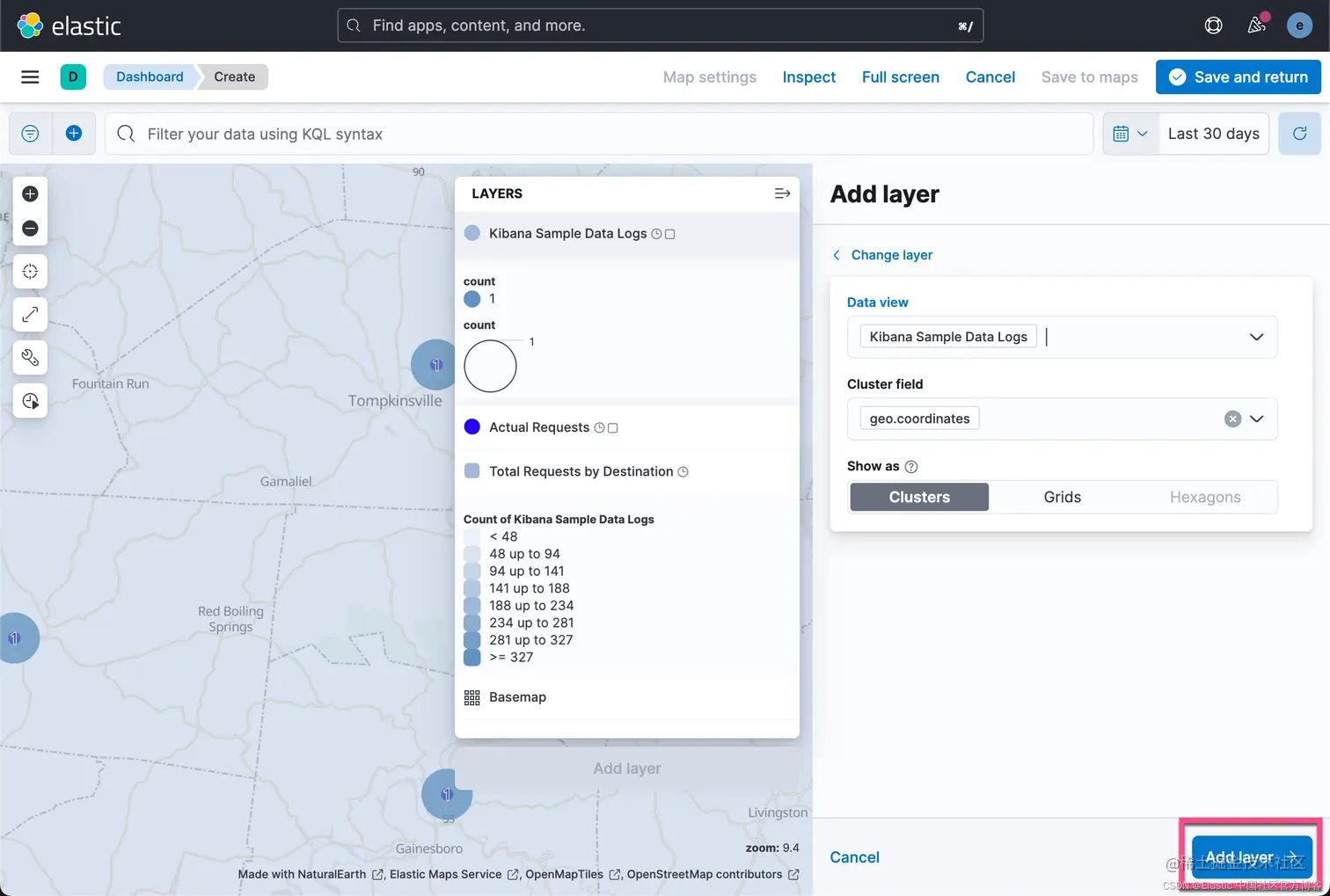Select Grids display option
This screenshot has height=896, width=1330.
click(1063, 497)
